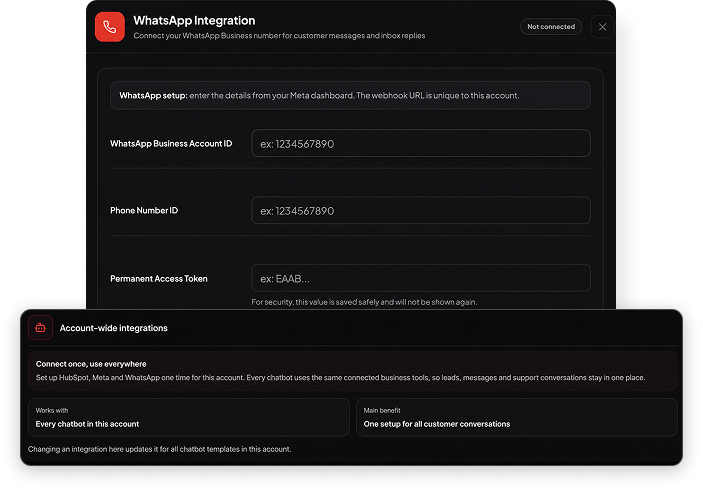Click the Connect once, use everywhere heading
Viewport: 703px width, 490px height.
[91, 364]
